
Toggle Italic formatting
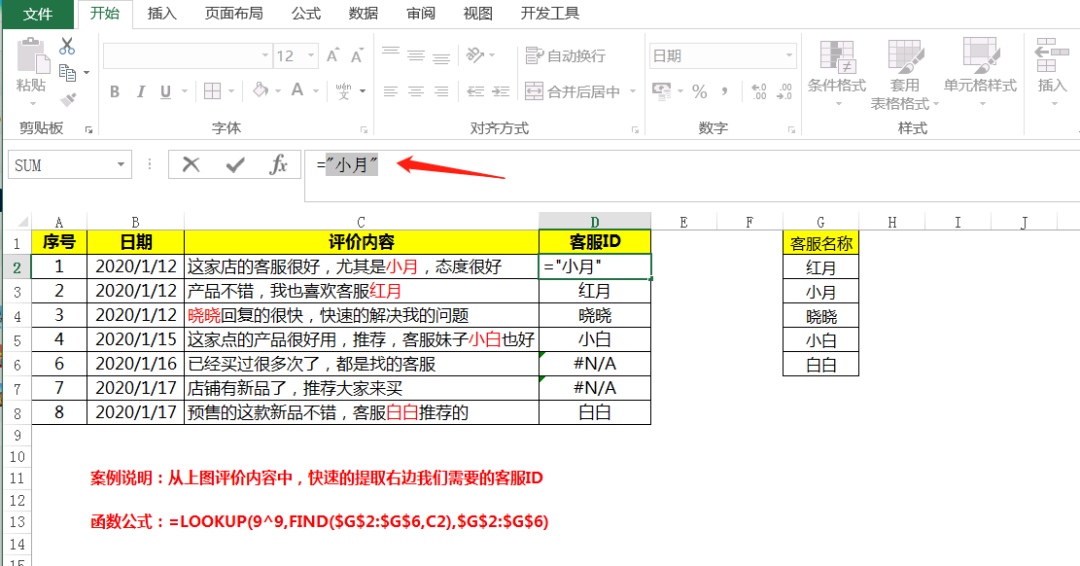[x=141, y=92]
